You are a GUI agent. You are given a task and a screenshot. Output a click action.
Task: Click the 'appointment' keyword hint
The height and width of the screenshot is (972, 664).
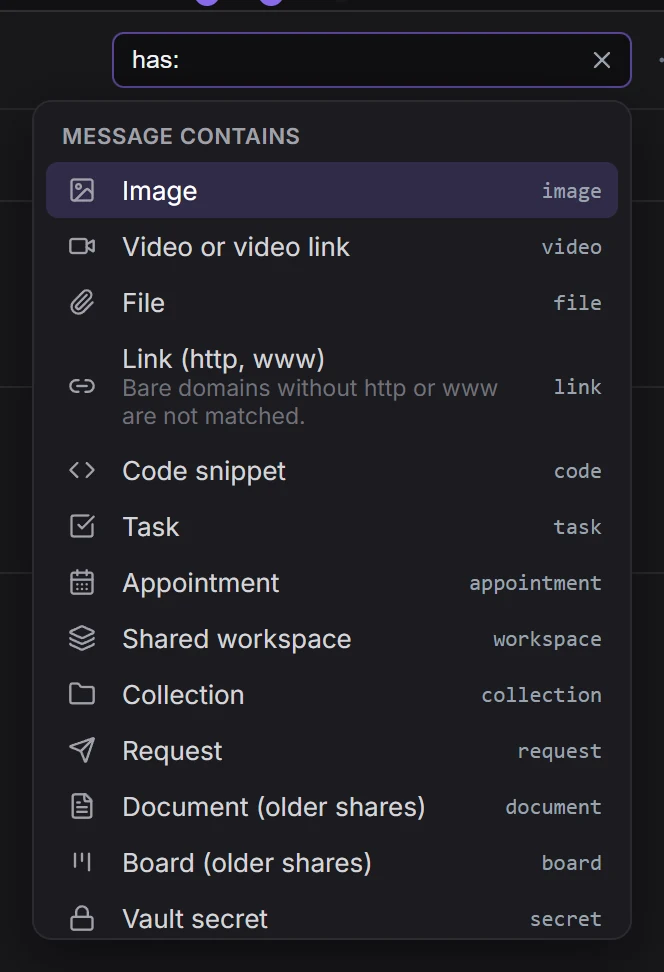pos(535,583)
